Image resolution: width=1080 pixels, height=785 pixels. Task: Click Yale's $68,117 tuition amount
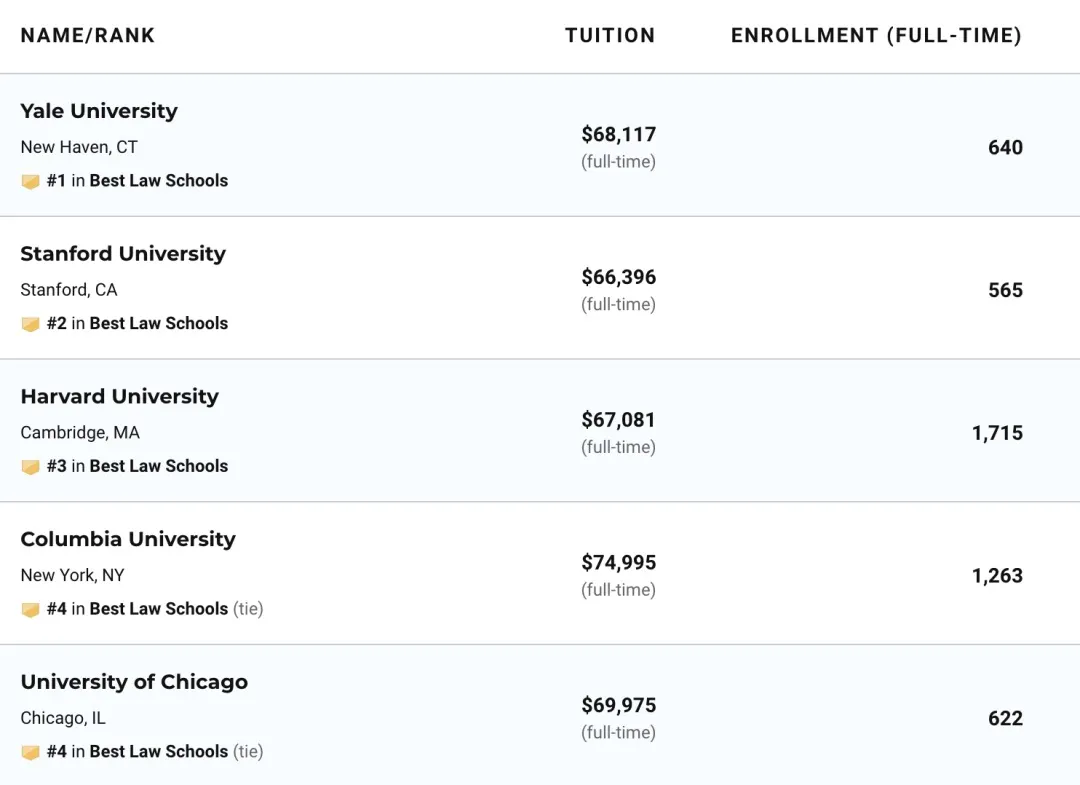coord(619,135)
